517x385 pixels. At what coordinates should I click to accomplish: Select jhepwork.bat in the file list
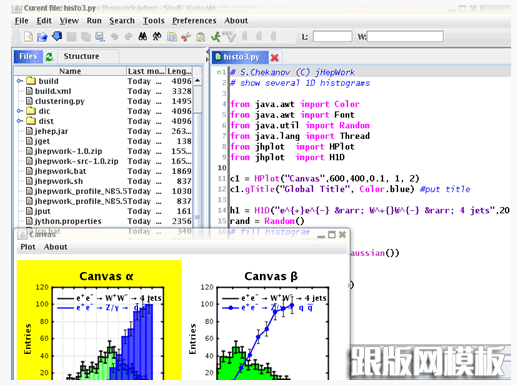(60, 171)
